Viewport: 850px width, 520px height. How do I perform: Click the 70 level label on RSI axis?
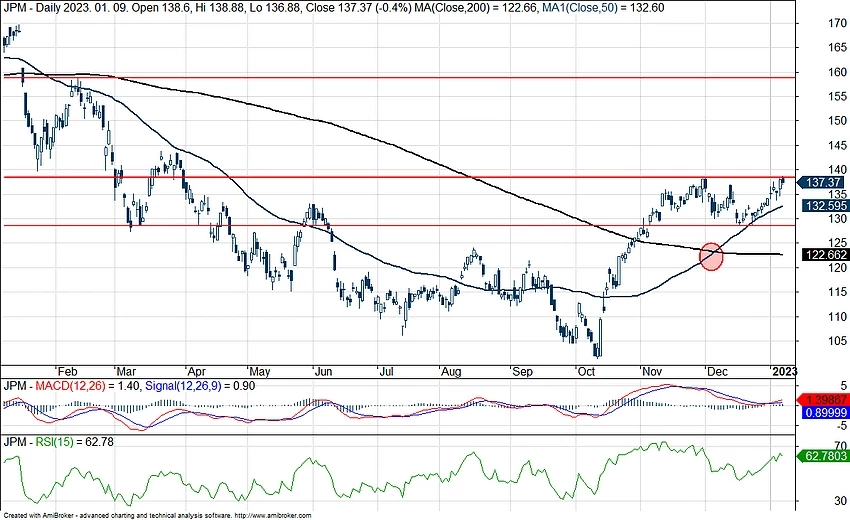pyautogui.click(x=840, y=446)
